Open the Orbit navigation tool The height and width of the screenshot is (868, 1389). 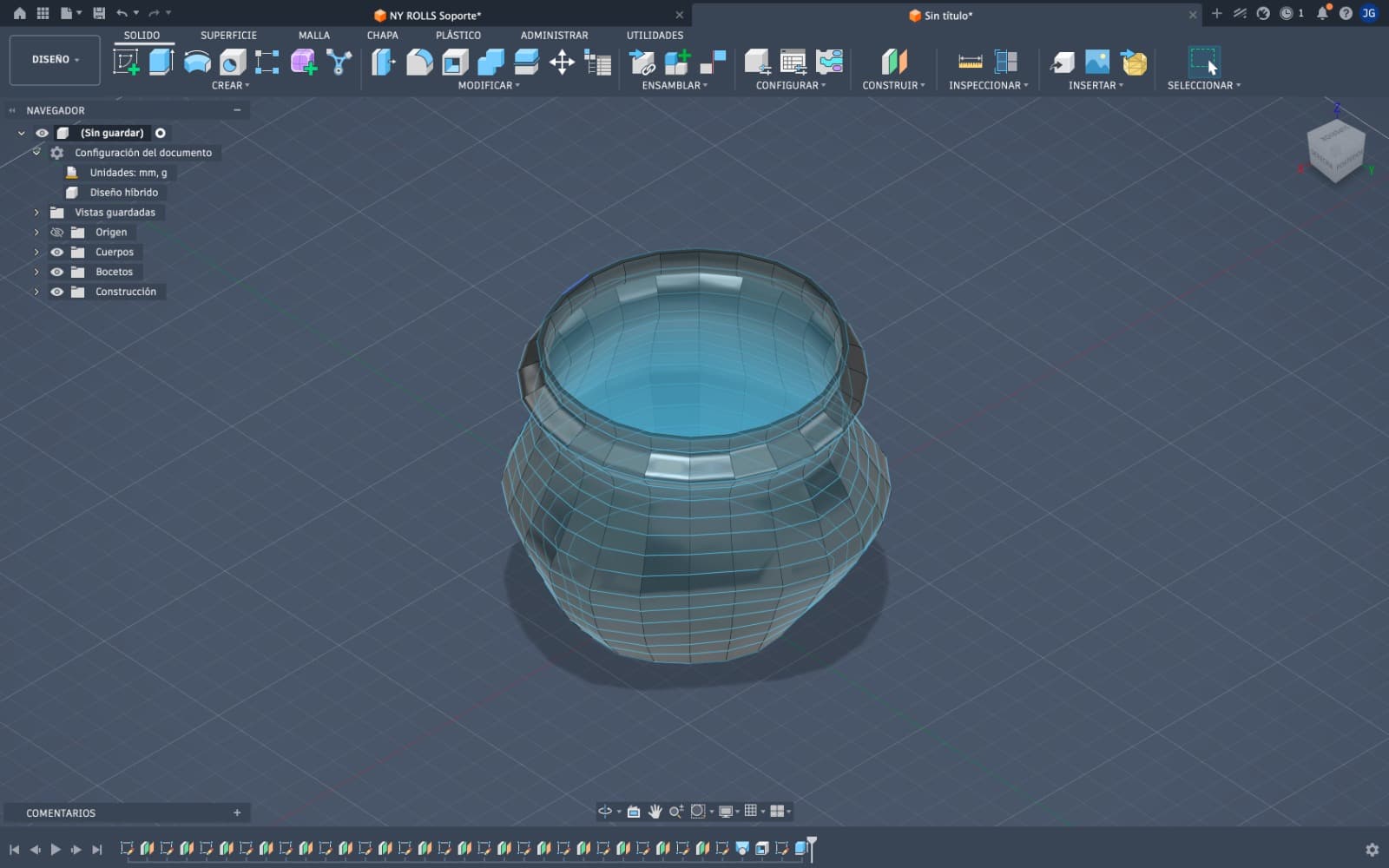point(605,811)
